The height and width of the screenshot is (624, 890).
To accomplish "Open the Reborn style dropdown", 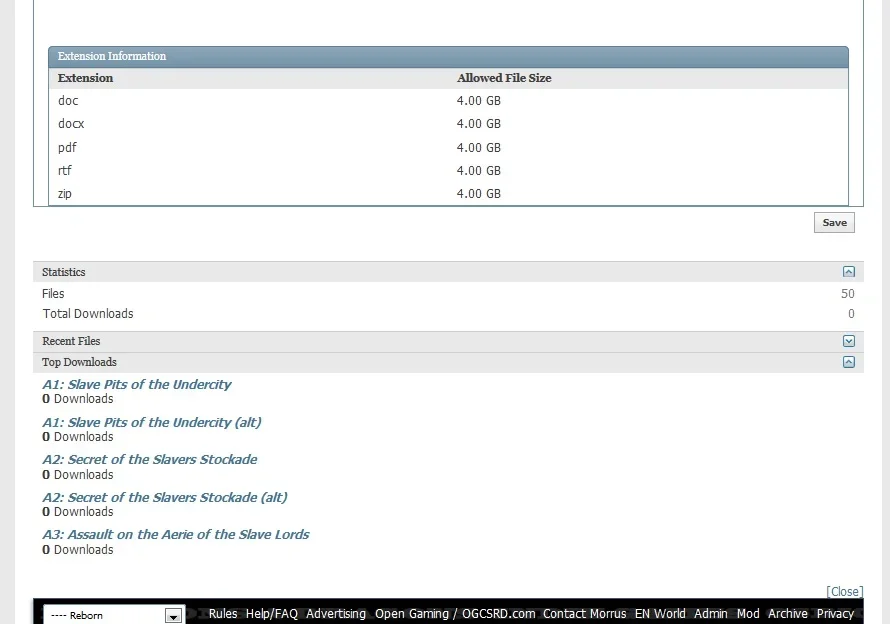I will click(x=113, y=615).
